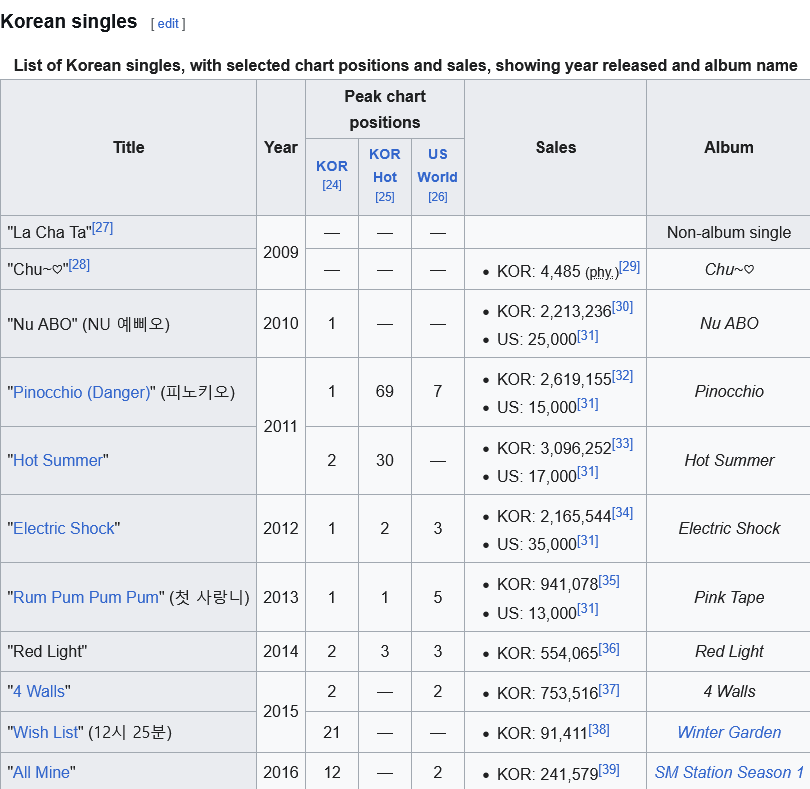Screen dimensions: 810x789
Task: Open the All Mine song link
Action: click(x=41, y=772)
